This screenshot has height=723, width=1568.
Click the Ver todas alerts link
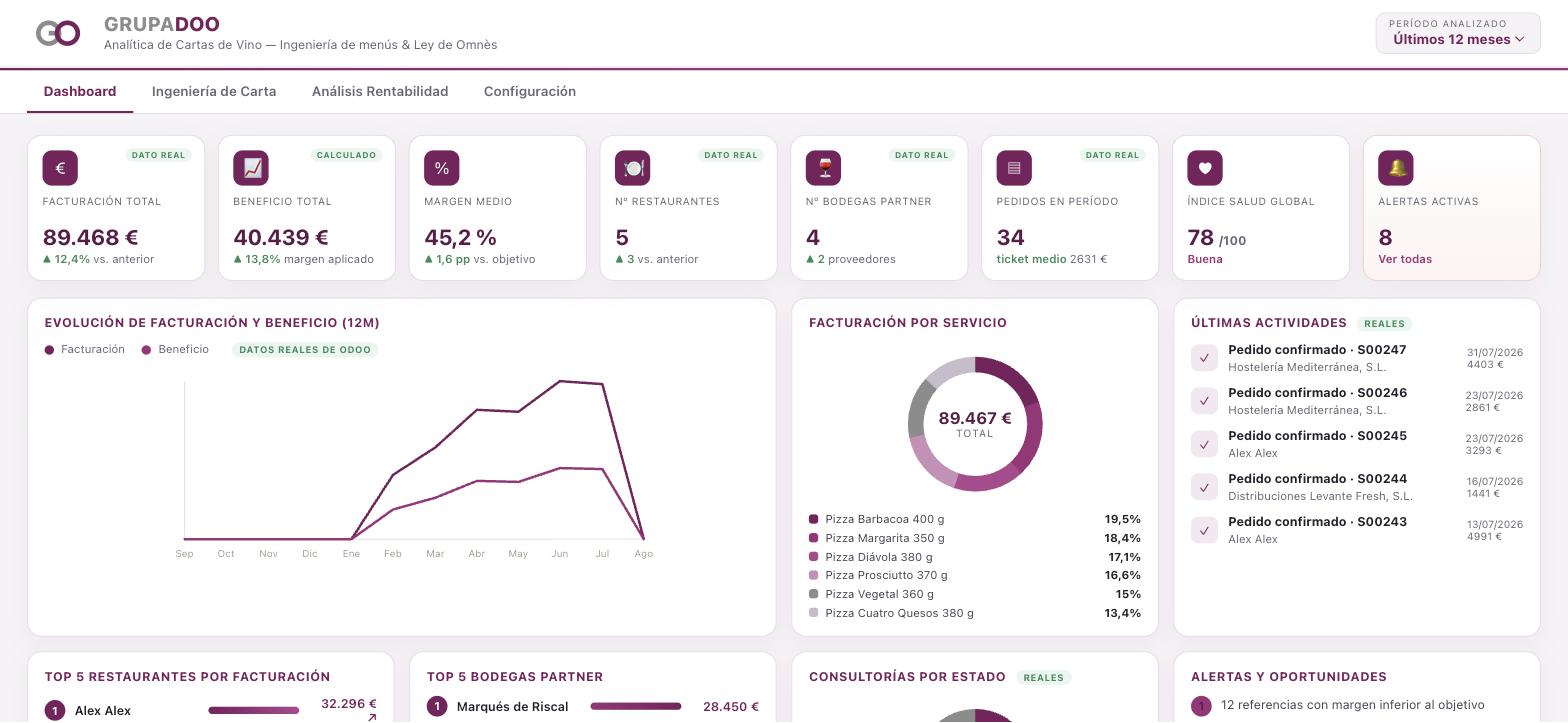click(1405, 259)
